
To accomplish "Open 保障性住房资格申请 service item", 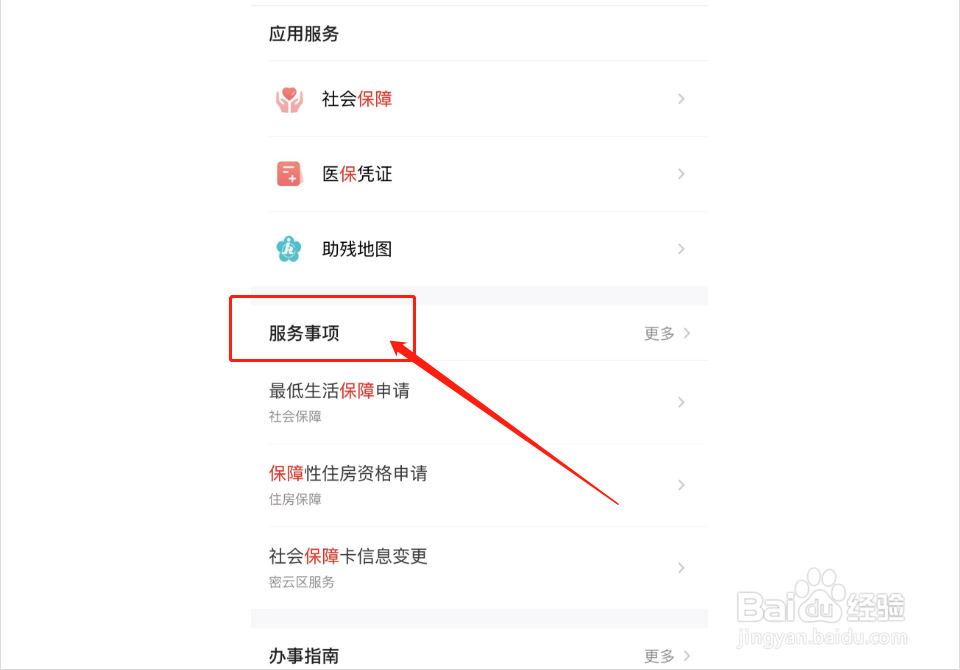I will (479, 485).
